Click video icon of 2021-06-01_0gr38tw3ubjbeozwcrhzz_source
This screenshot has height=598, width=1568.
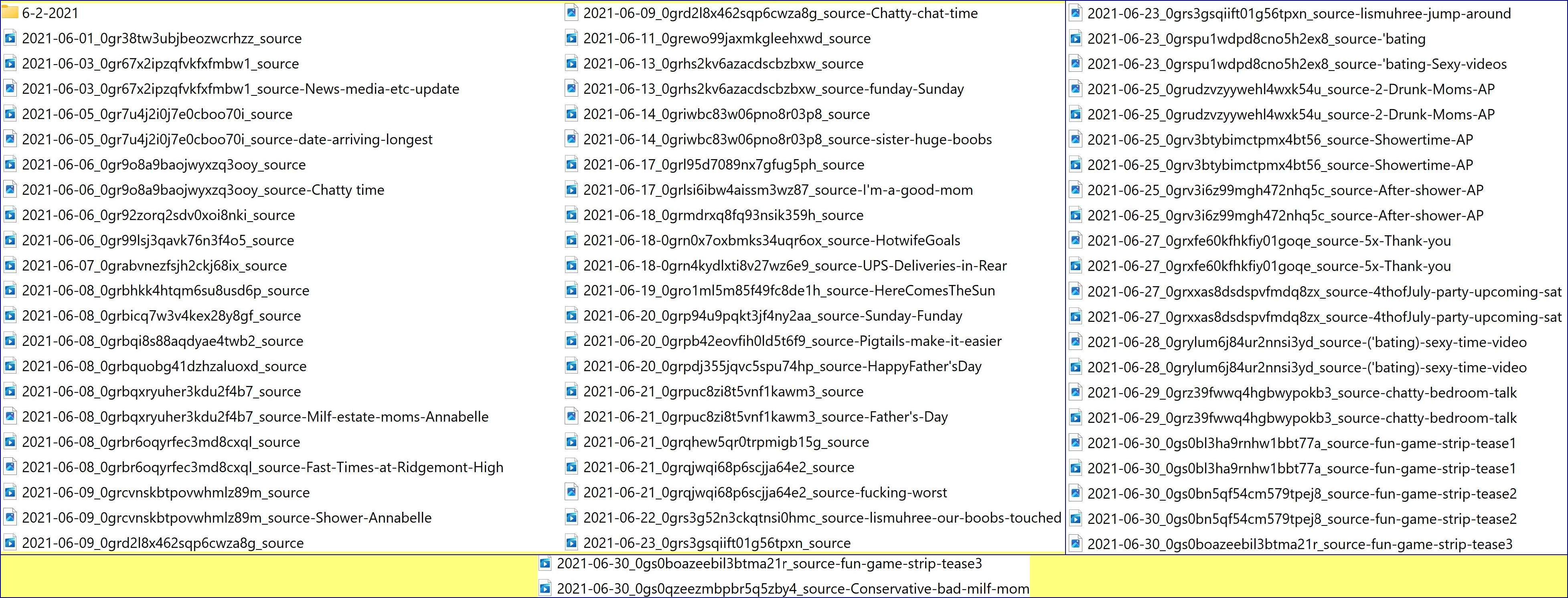pos(10,38)
